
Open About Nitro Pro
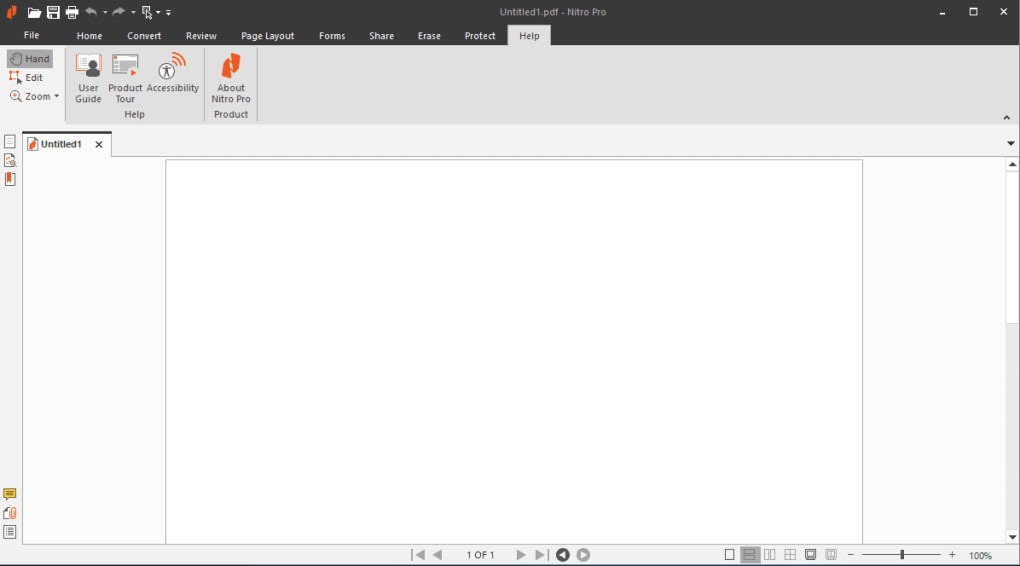click(x=231, y=78)
